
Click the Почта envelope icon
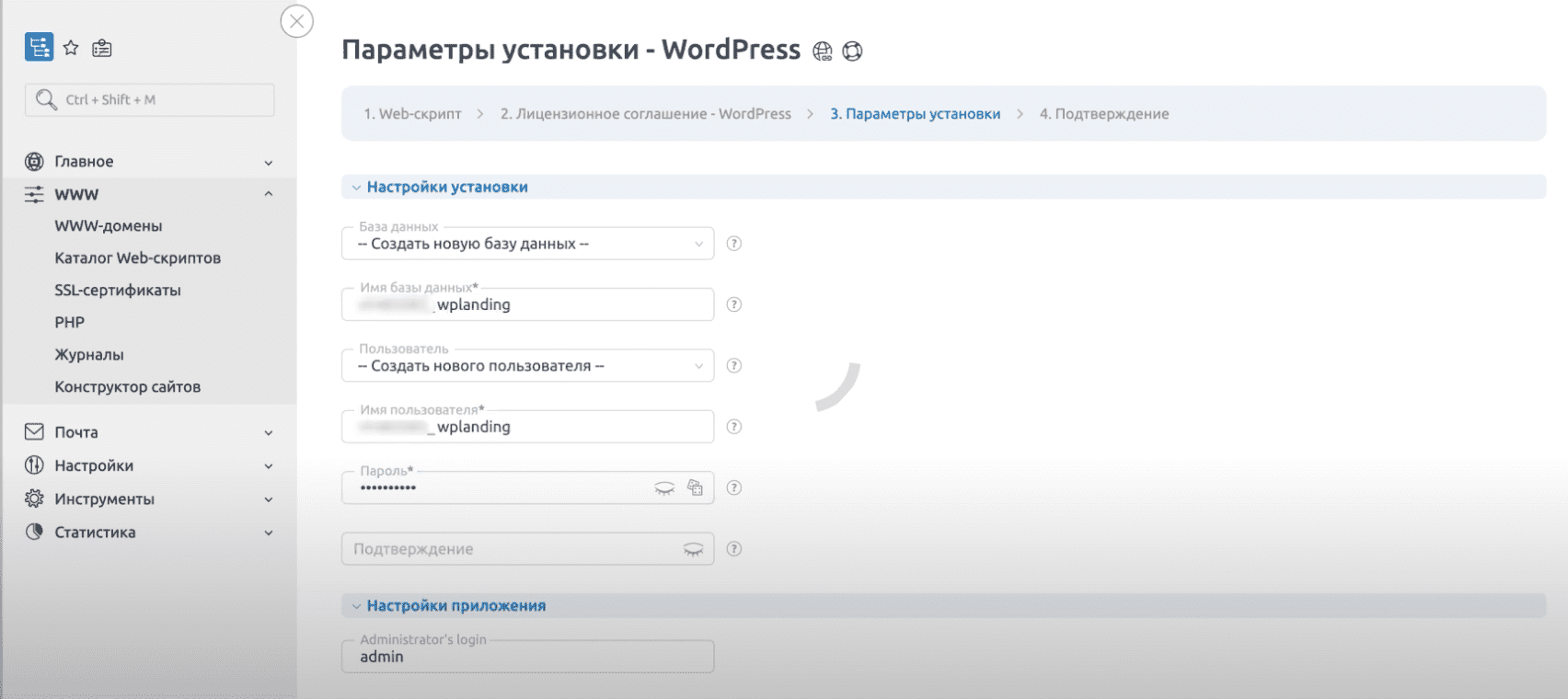34,431
